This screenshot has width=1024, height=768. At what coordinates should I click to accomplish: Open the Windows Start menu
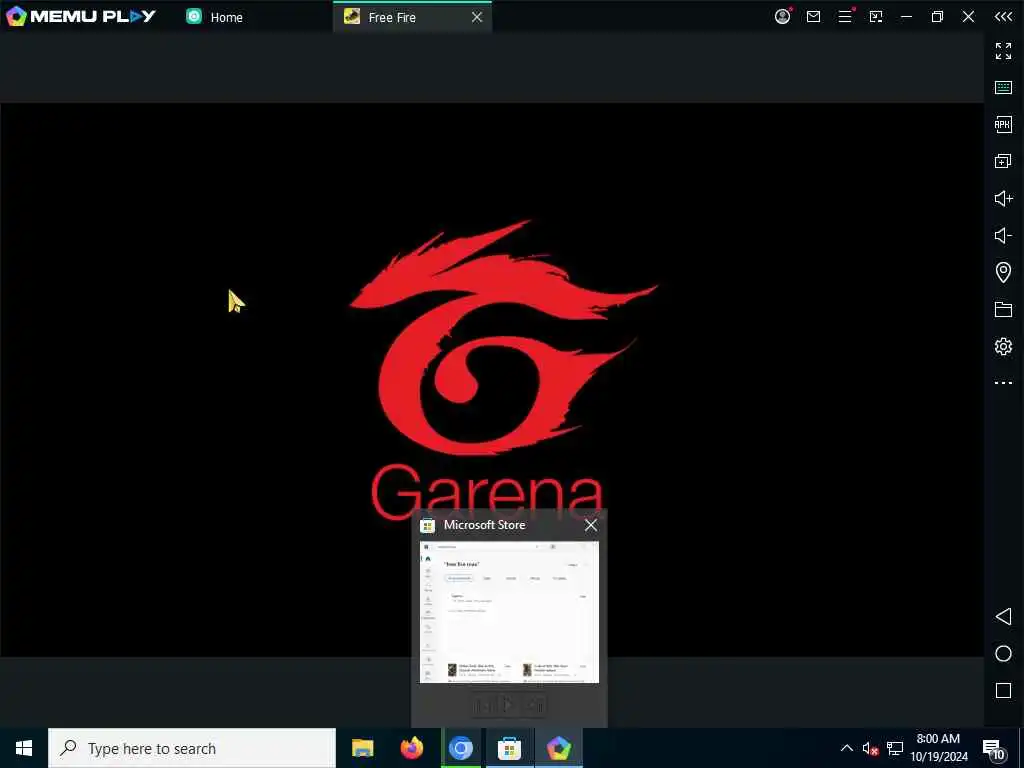click(x=24, y=748)
